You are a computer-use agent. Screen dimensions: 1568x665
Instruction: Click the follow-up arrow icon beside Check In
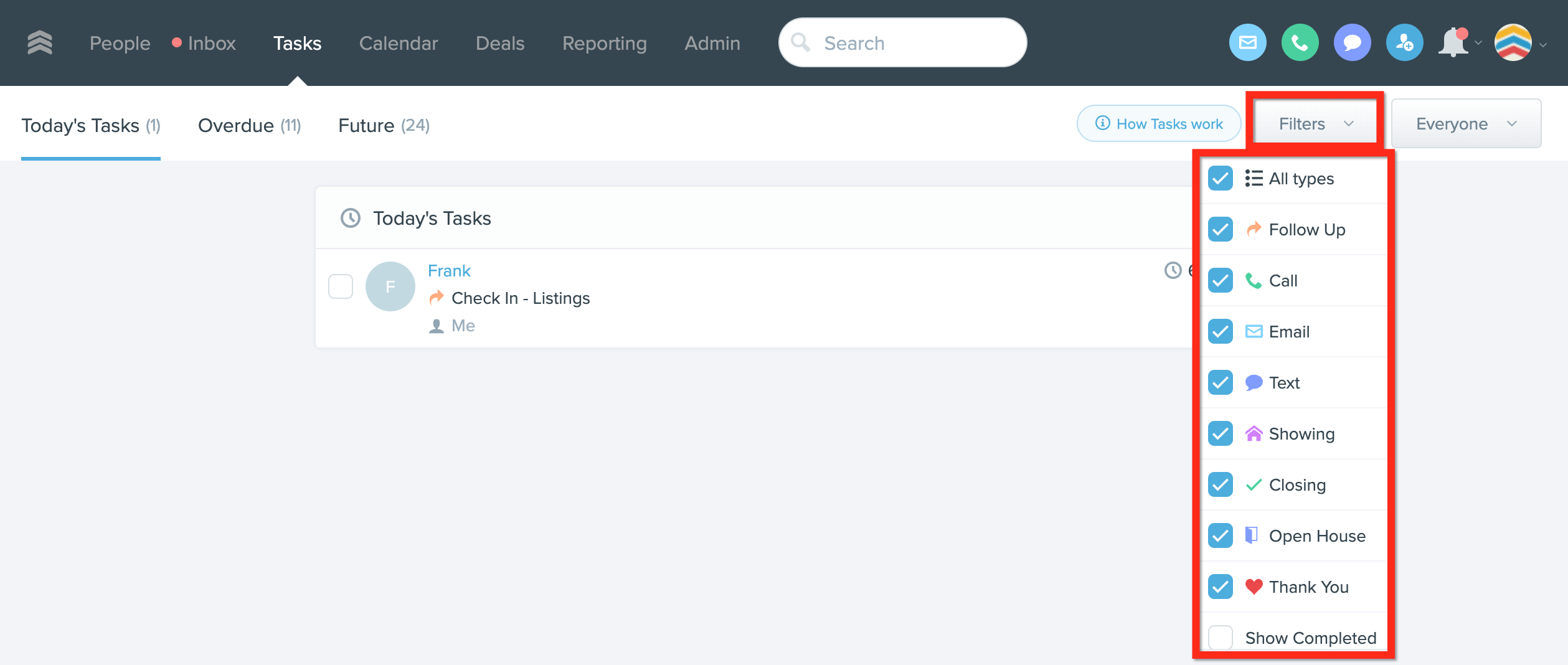[x=437, y=298]
